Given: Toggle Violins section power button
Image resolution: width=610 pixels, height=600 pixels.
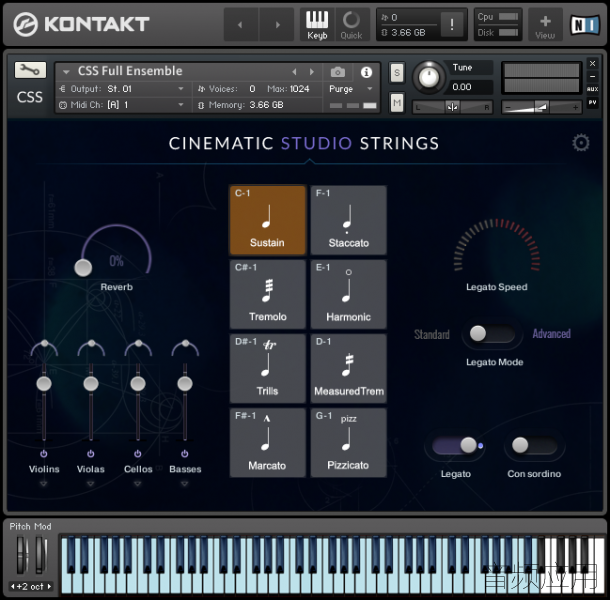Looking at the screenshot, I should [x=44, y=454].
